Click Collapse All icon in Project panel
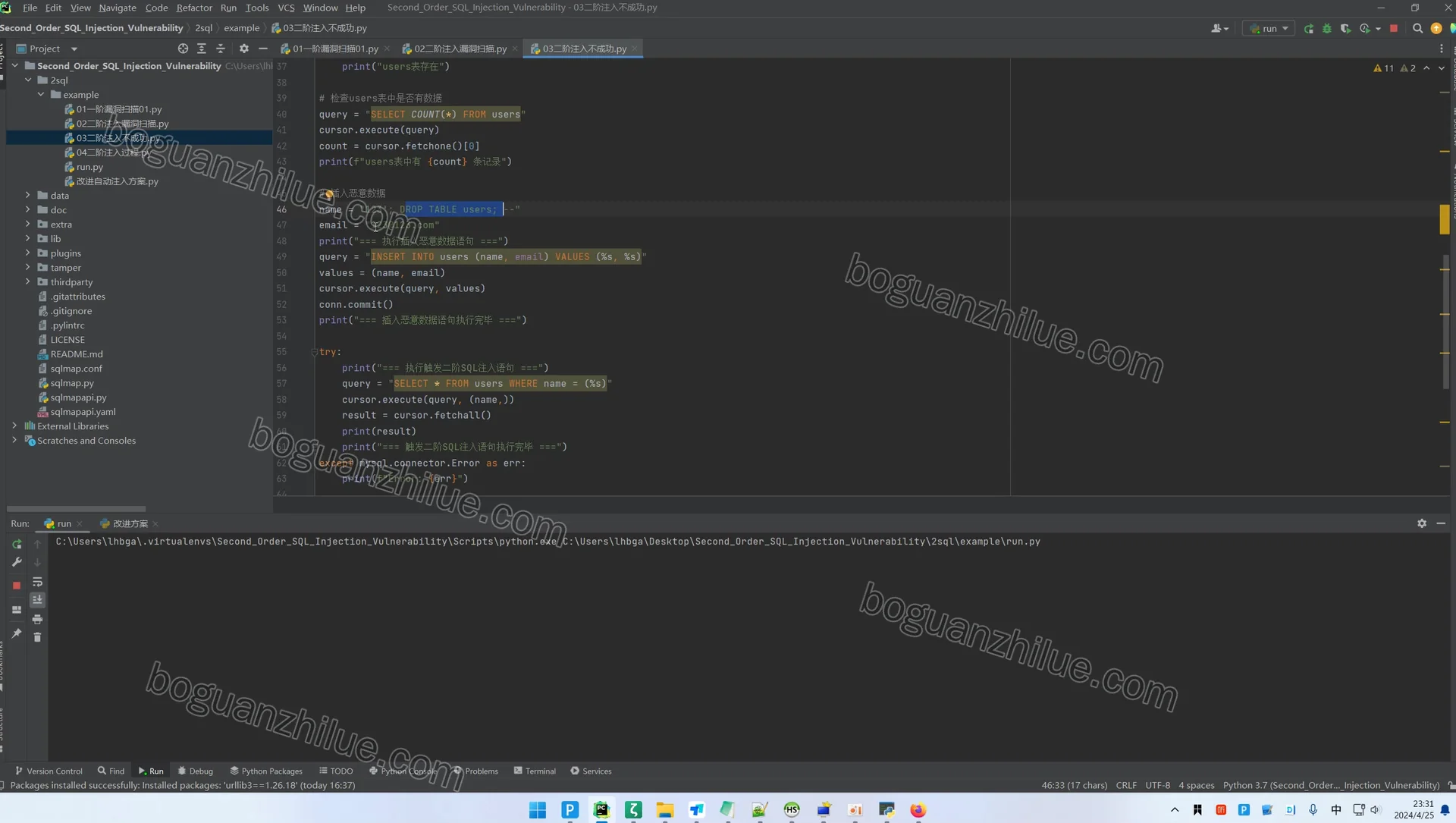The width and height of the screenshot is (1456, 823). (x=221, y=49)
